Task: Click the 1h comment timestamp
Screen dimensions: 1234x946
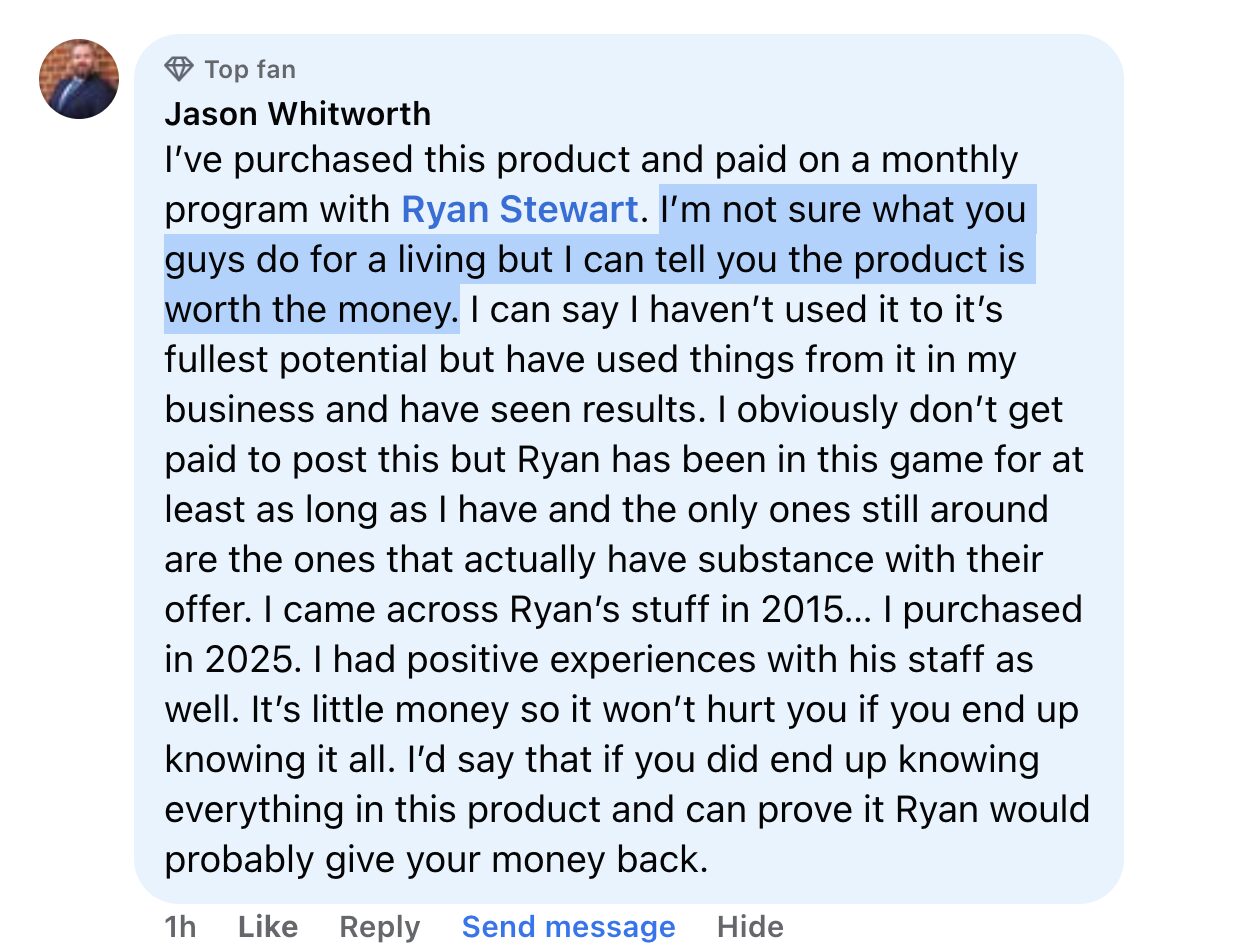Action: [180, 927]
